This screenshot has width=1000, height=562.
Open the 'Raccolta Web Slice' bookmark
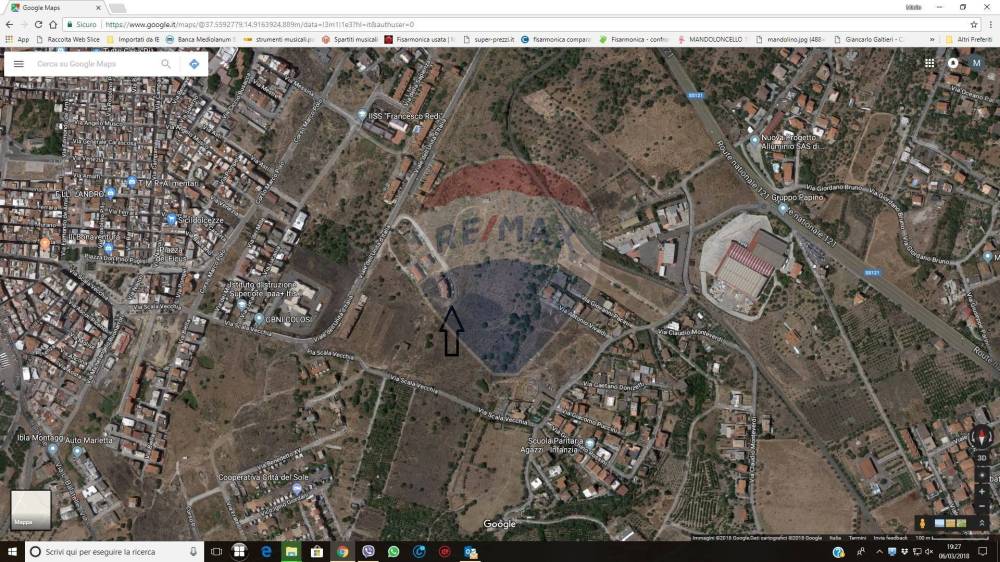68,40
